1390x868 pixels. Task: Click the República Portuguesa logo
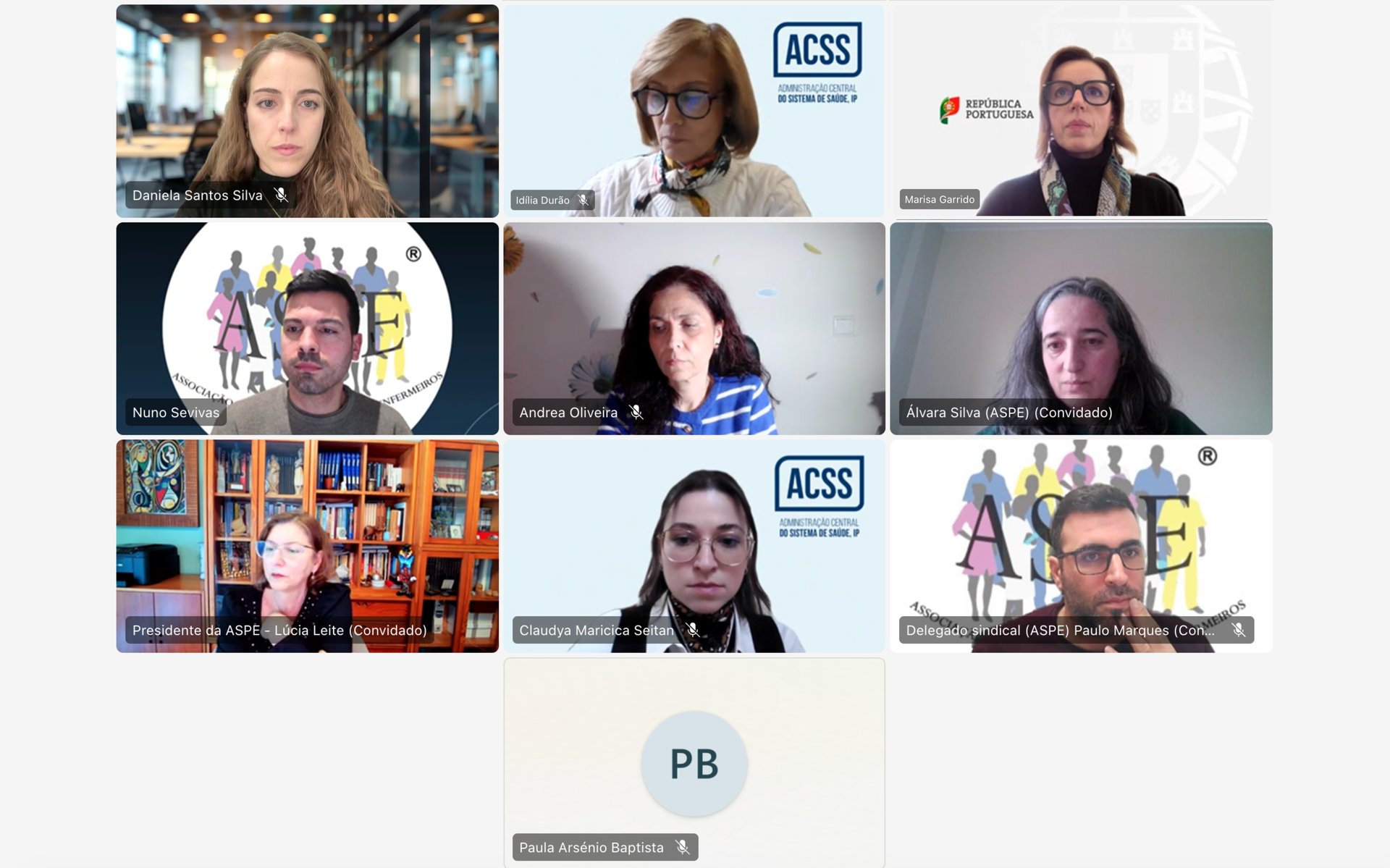pyautogui.click(x=987, y=109)
